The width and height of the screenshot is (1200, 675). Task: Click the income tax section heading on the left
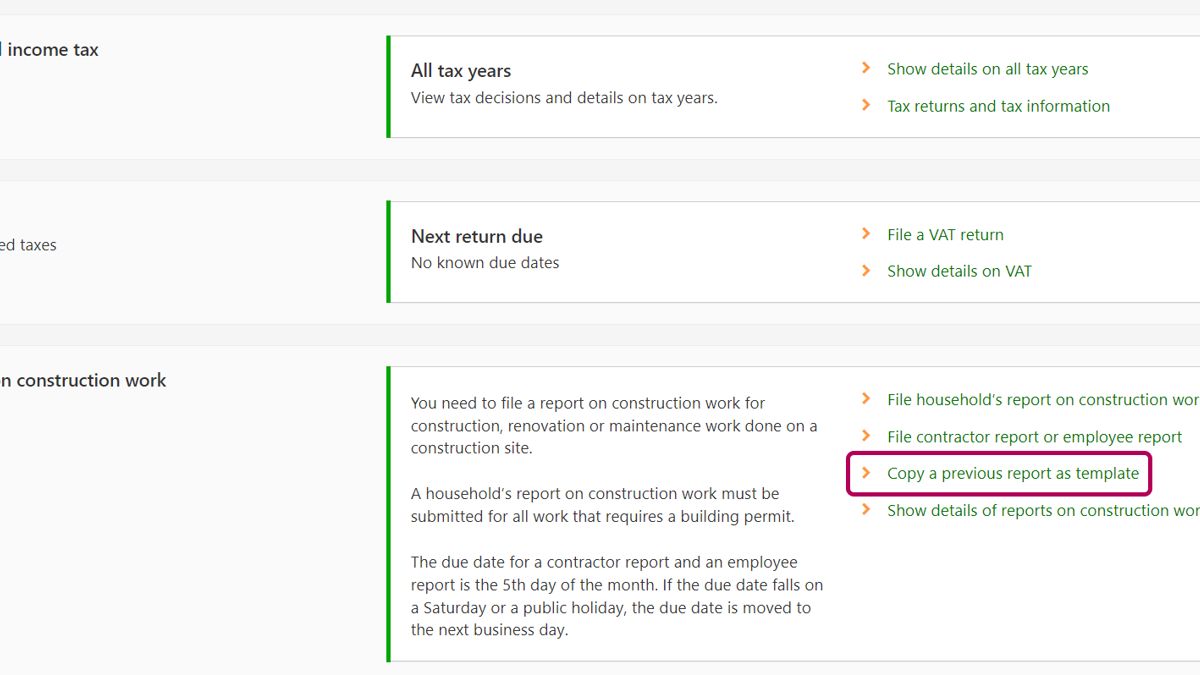[x=50, y=50]
